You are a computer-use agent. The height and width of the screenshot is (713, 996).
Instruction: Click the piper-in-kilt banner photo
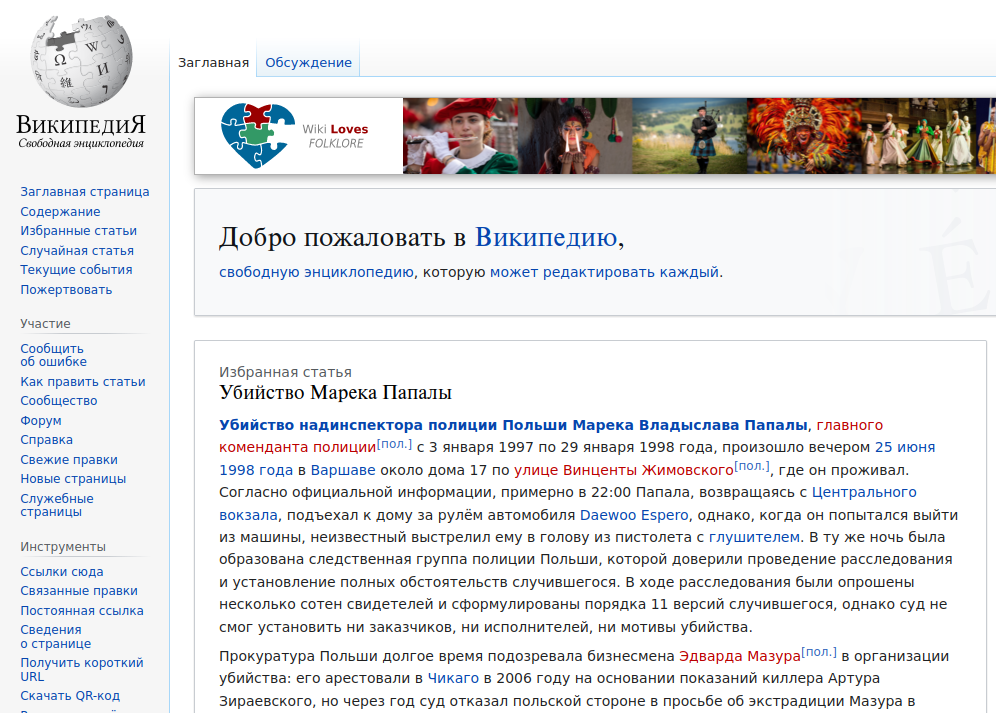689,135
